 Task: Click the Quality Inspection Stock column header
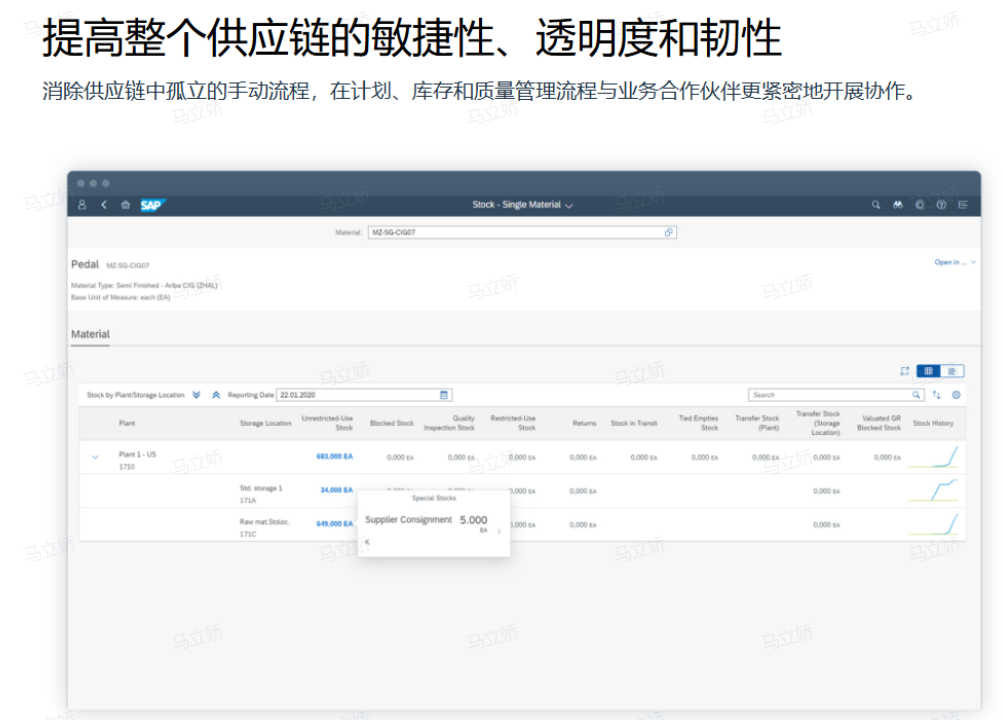point(449,423)
